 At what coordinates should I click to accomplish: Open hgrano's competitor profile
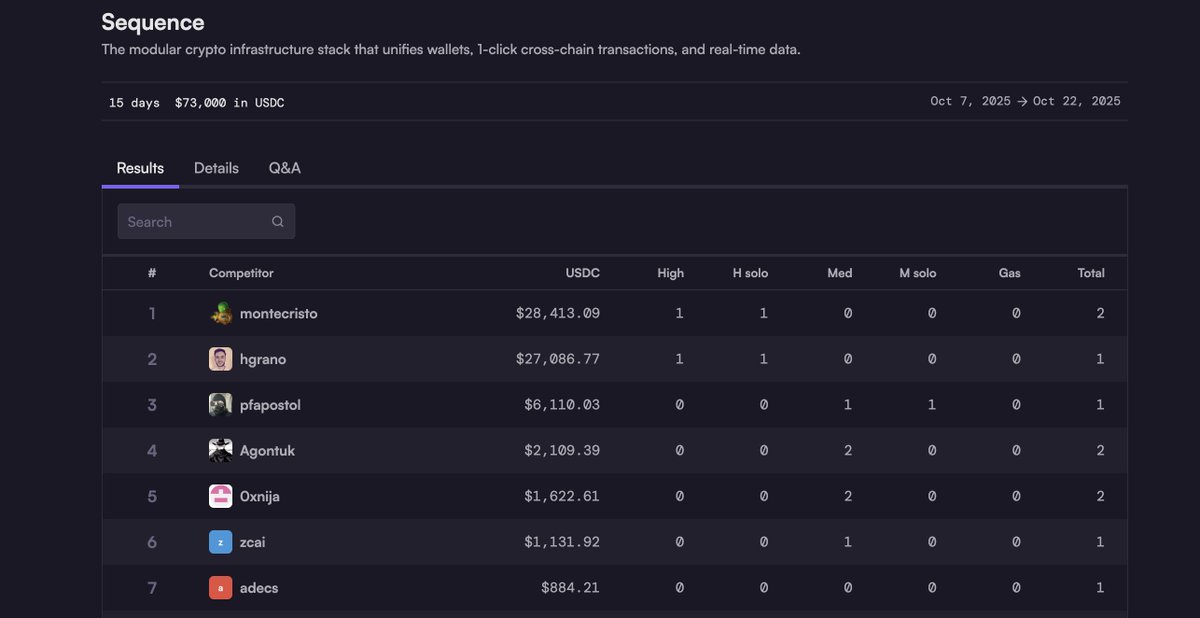[263, 359]
